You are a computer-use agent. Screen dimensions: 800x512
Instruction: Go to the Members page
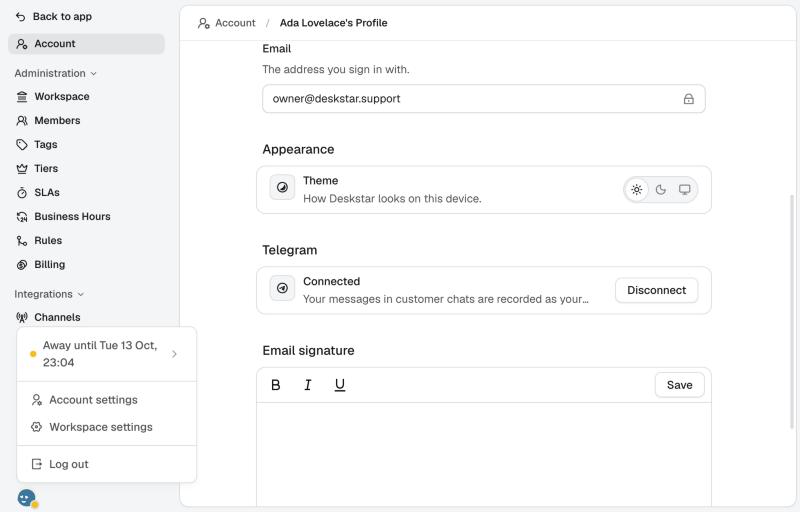click(86, 120)
